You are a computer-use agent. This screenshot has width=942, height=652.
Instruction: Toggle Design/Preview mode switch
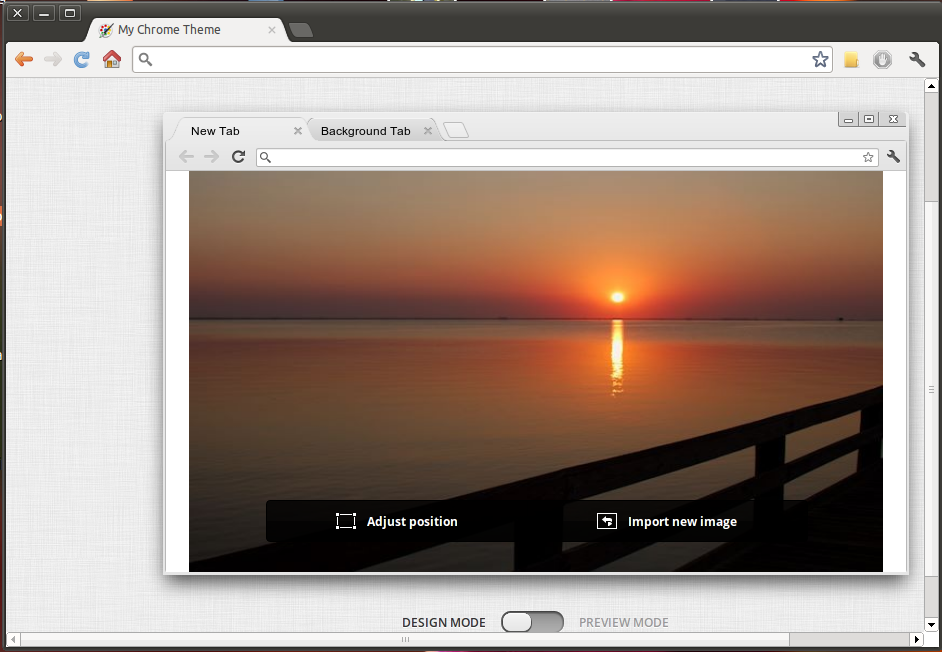coord(532,622)
